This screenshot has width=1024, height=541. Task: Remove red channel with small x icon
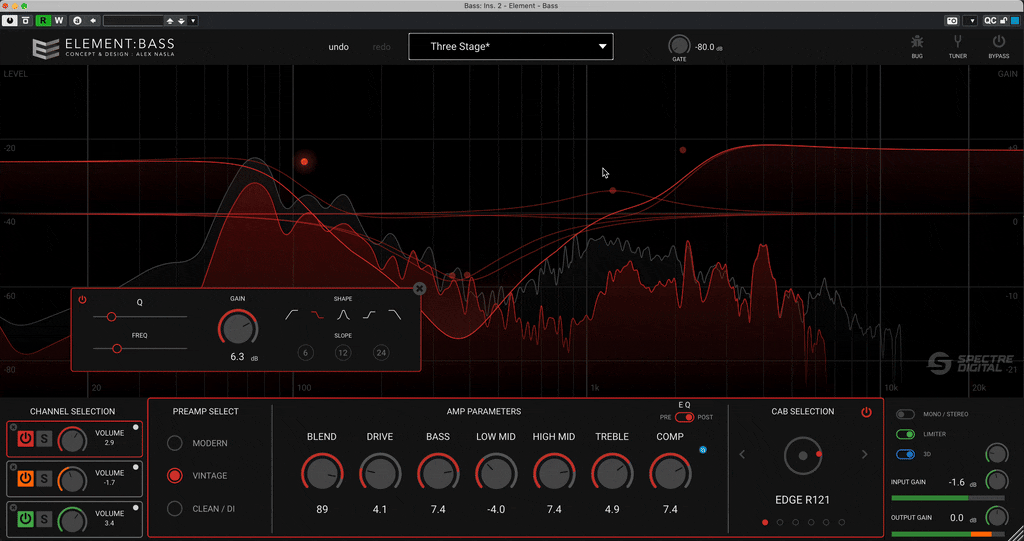point(13,427)
